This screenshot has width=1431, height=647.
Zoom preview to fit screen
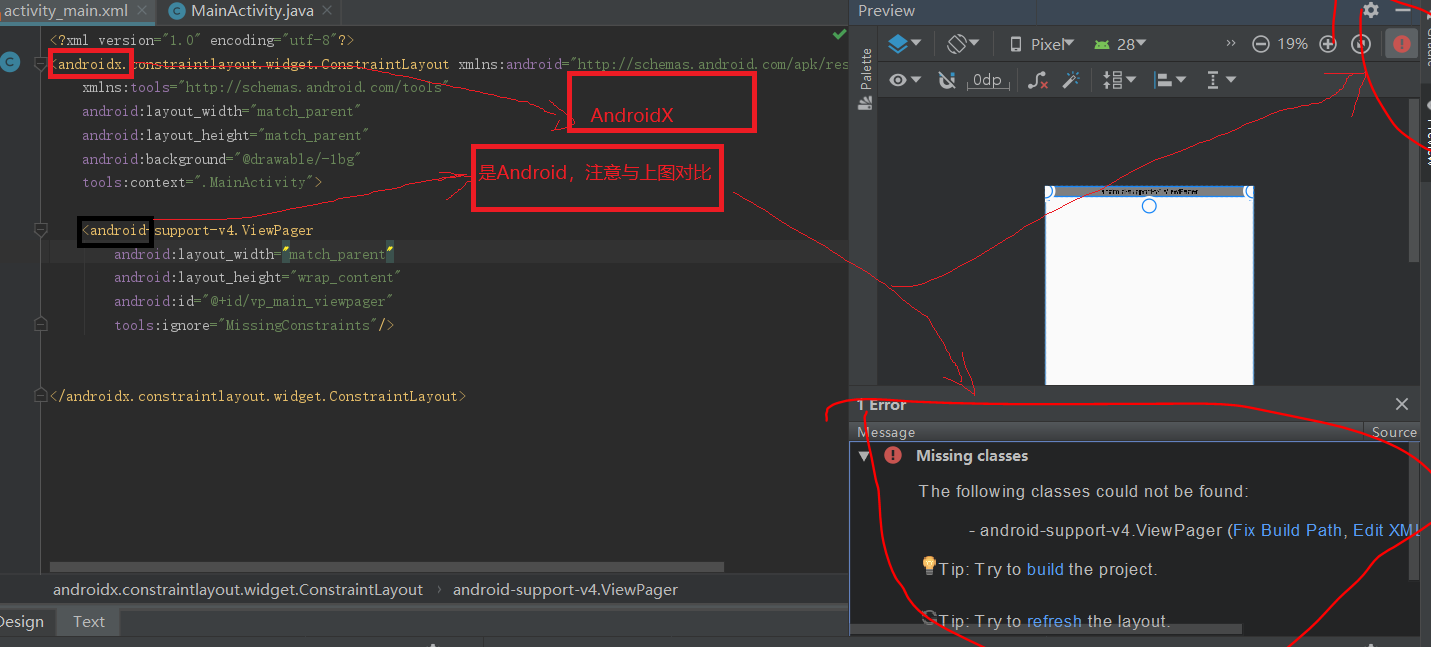[x=1361, y=44]
